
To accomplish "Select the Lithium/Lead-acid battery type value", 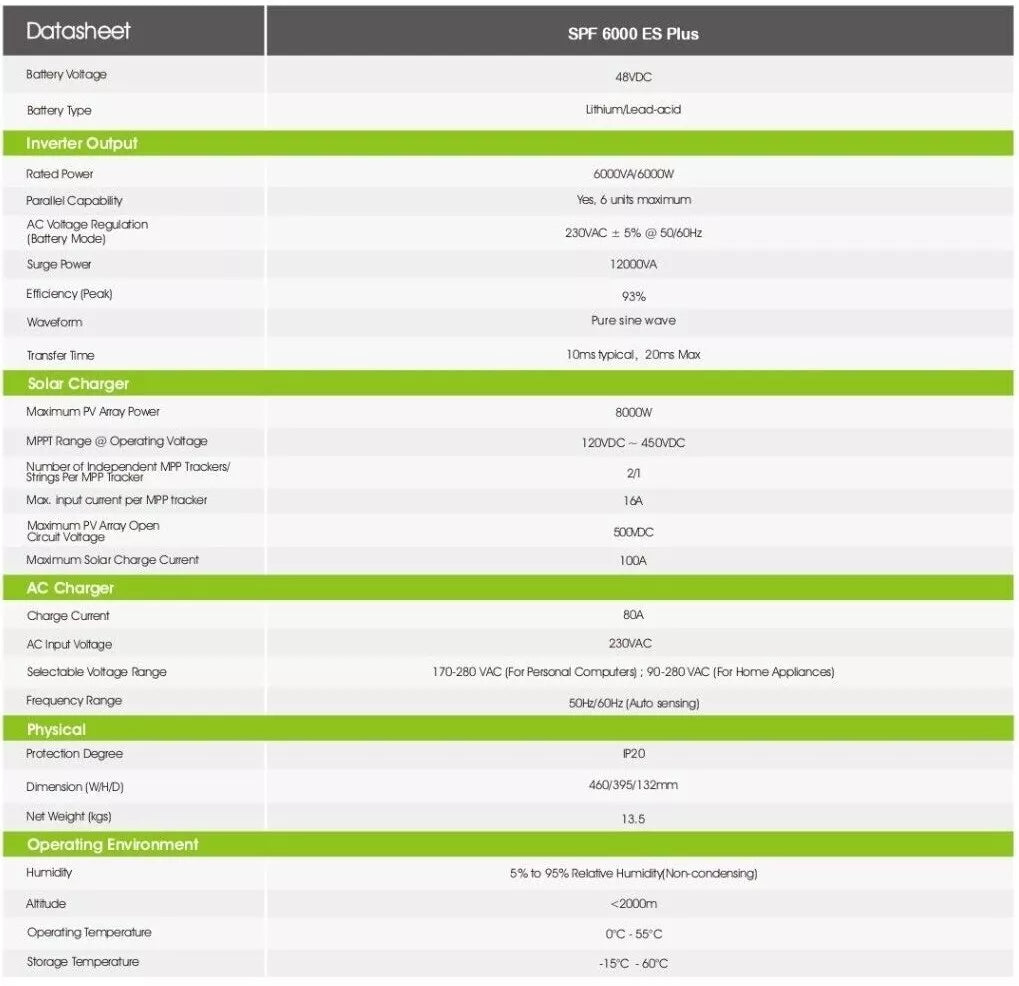I will pyautogui.click(x=633, y=110).
